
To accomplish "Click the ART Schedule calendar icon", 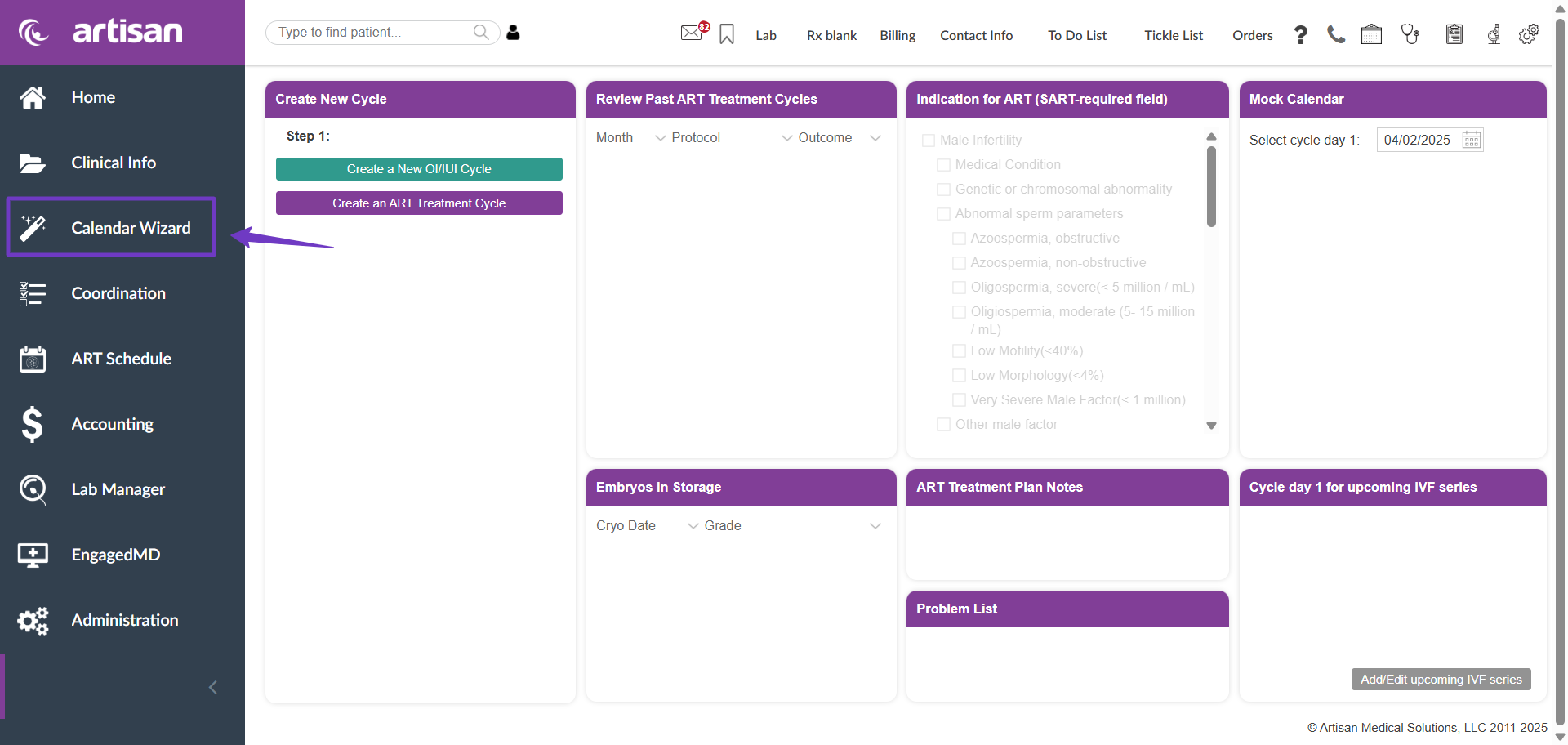I will 33,359.
